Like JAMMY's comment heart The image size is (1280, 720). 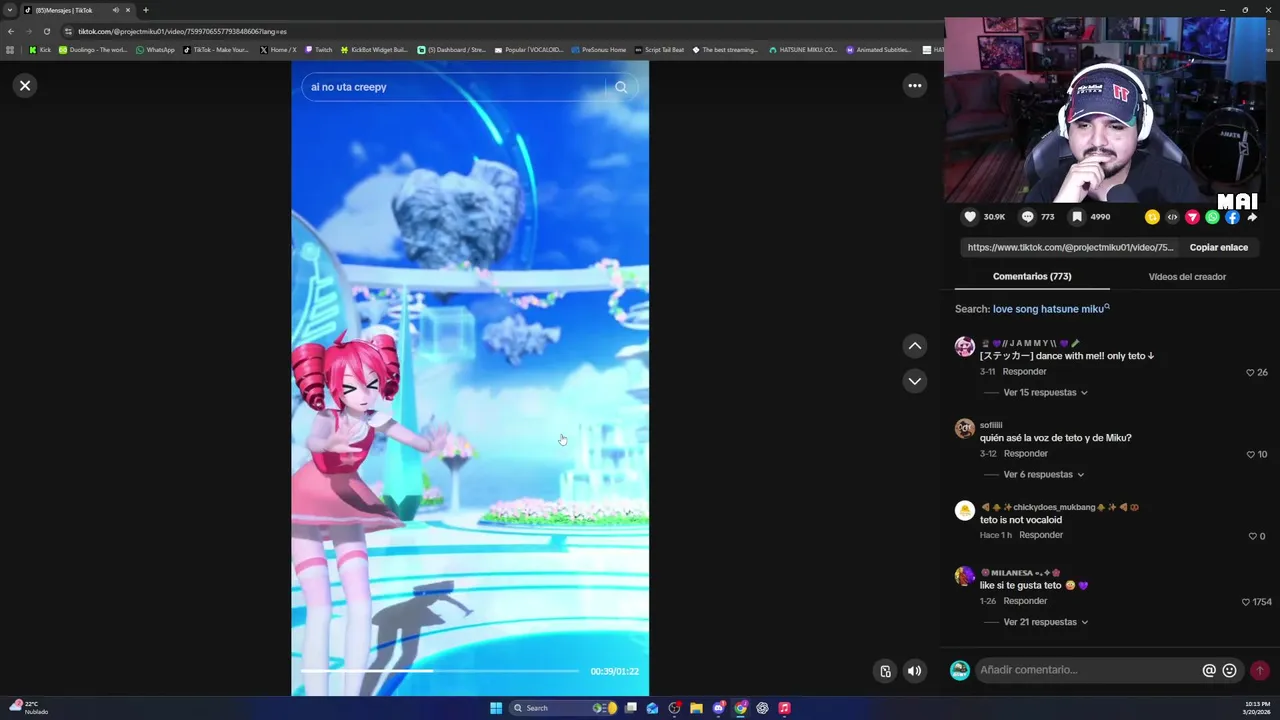[1250, 372]
